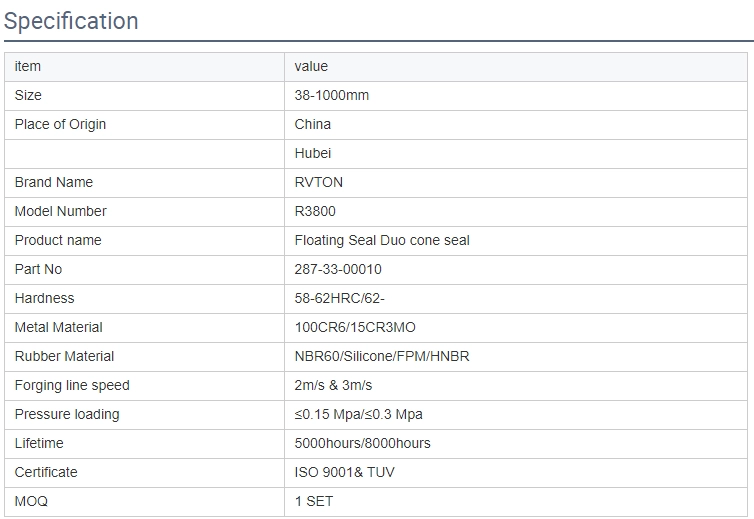Select metal material 100CR6/15CR3MO
754x519 pixels.
point(355,327)
